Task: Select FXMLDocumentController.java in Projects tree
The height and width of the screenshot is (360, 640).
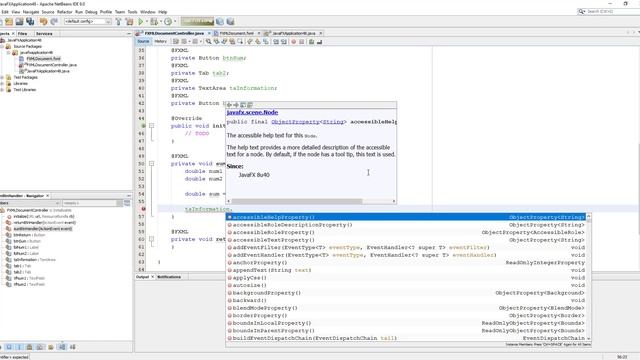Action: (x=51, y=65)
